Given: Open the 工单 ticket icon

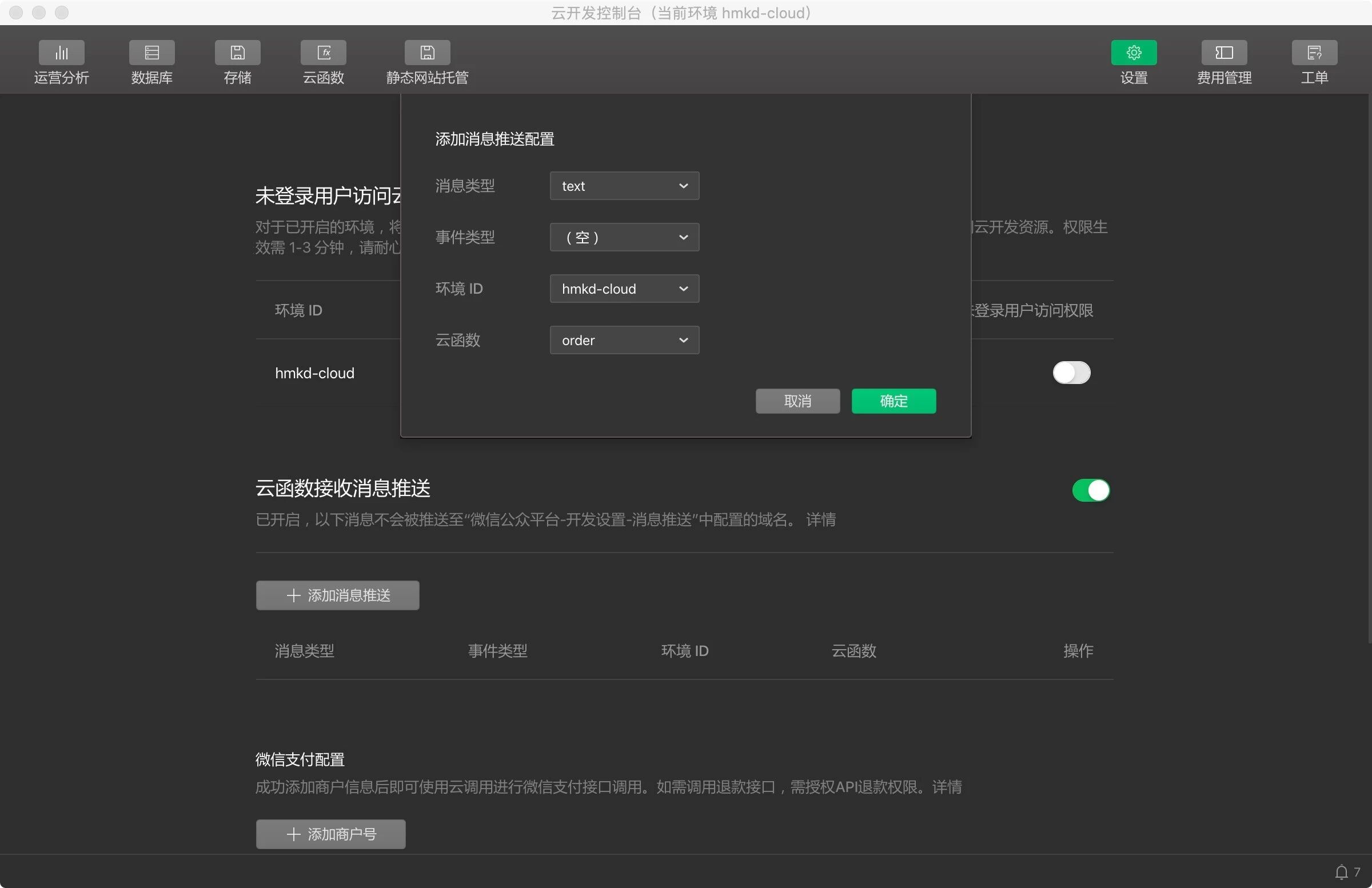Looking at the screenshot, I should (x=1314, y=53).
